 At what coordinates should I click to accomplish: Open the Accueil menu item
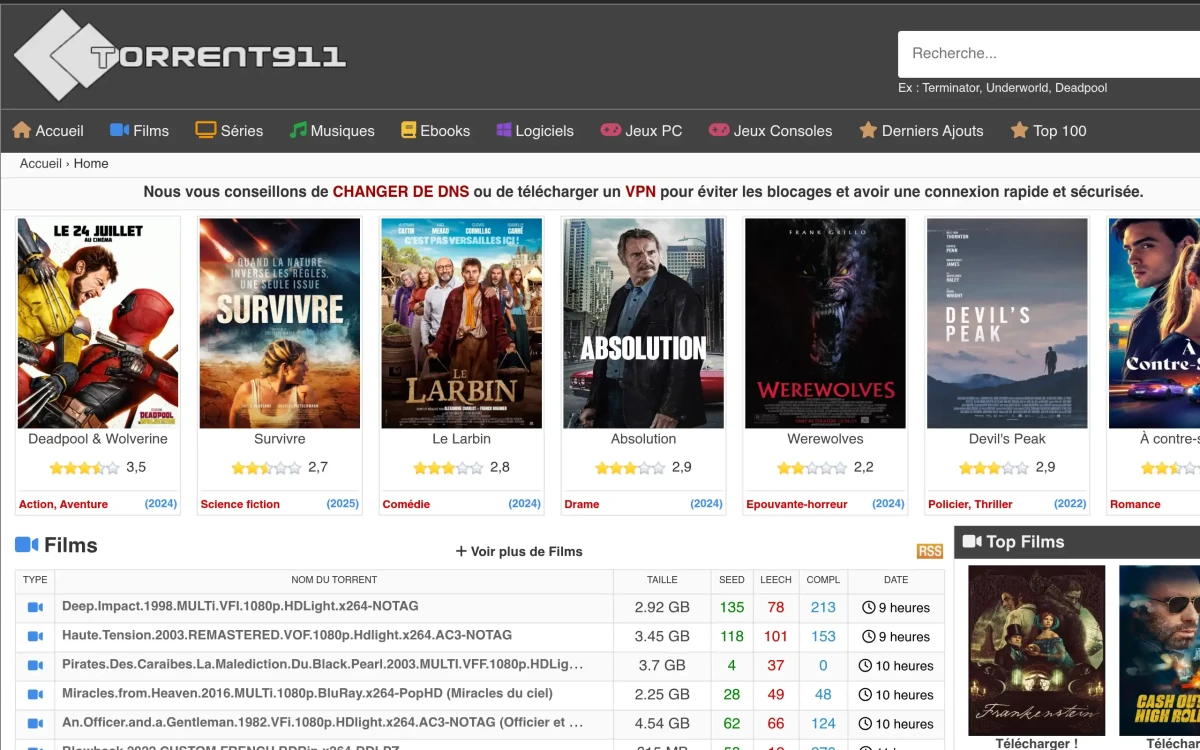(48, 130)
